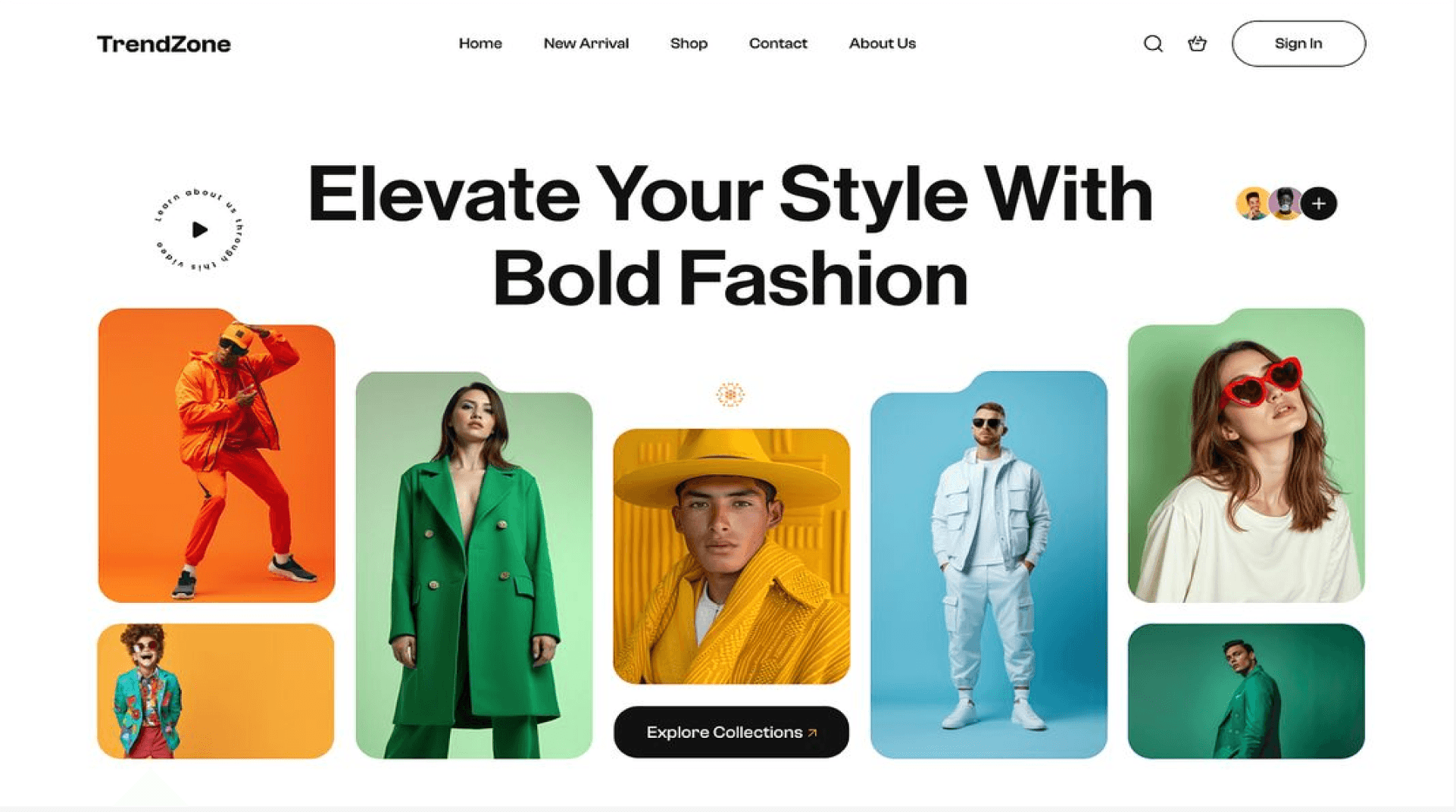The width and height of the screenshot is (1456, 812).
Task: Go to the Home menu item
Action: [480, 43]
